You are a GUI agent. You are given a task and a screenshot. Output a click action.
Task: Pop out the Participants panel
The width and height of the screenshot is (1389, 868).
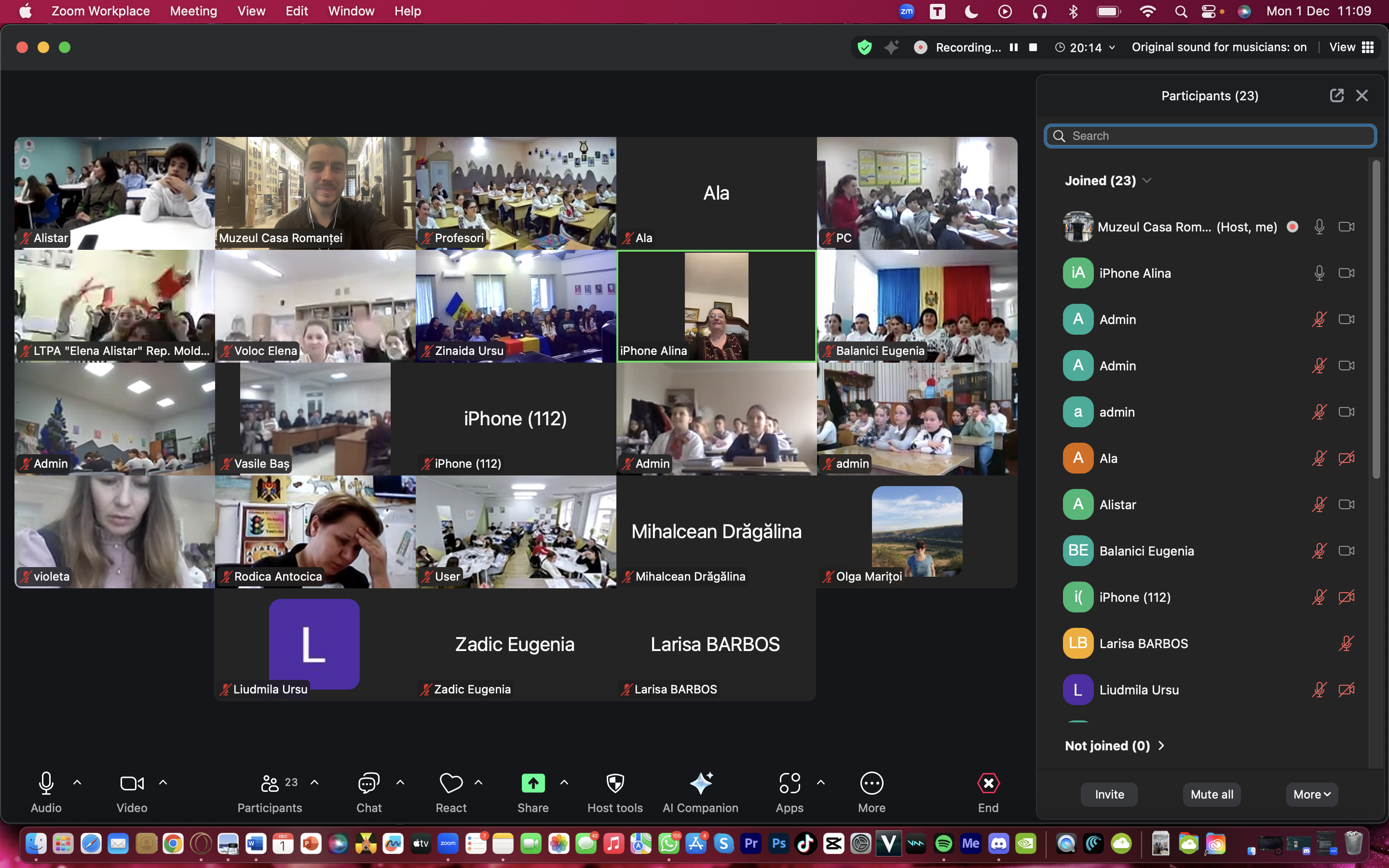pos(1336,95)
